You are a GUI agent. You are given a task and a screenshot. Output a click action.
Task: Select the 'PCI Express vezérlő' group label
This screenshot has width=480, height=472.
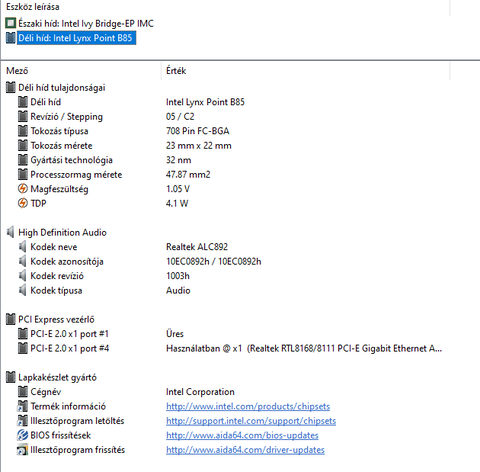(x=56, y=319)
